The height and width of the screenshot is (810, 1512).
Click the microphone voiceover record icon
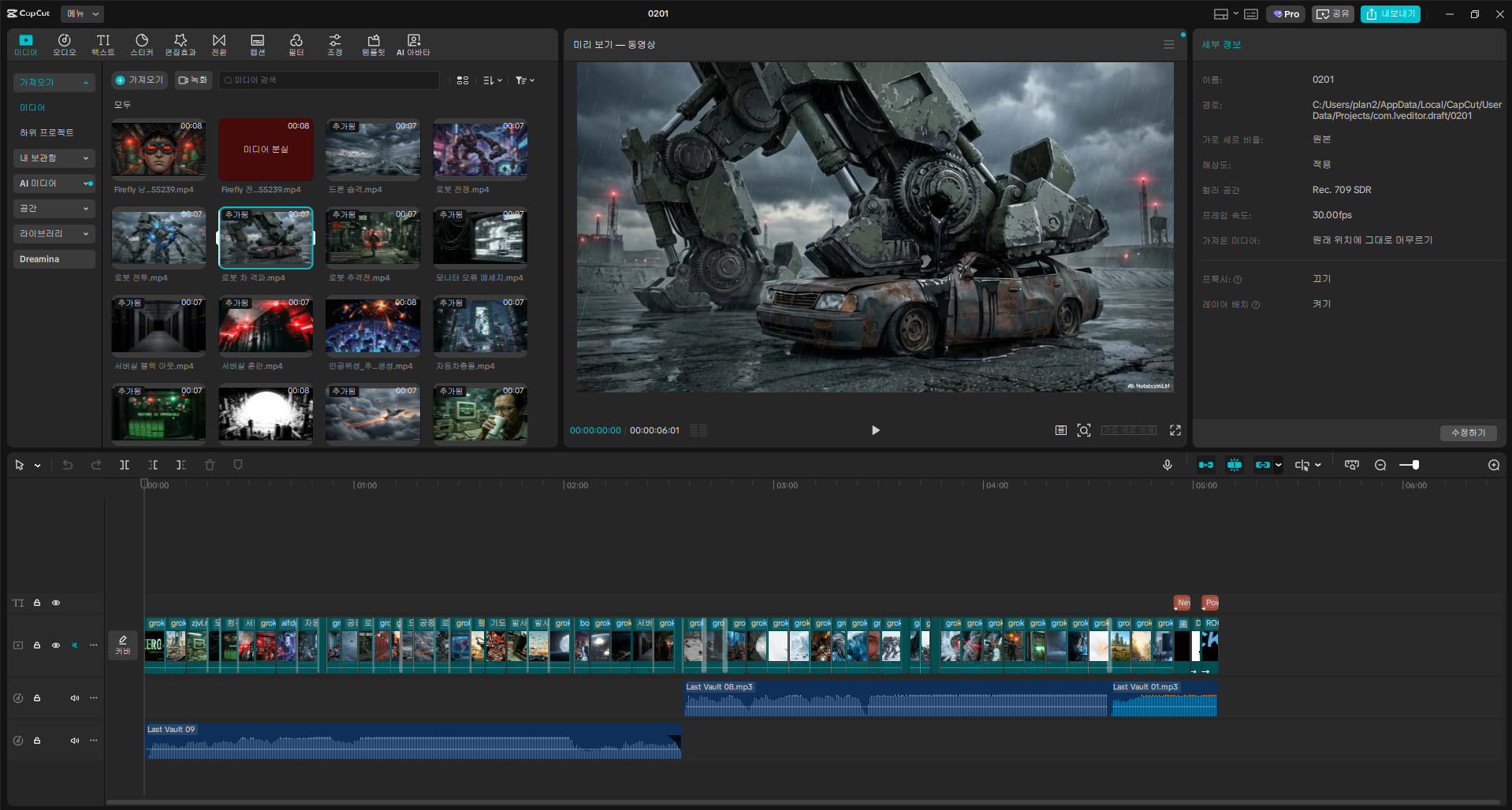(1168, 465)
